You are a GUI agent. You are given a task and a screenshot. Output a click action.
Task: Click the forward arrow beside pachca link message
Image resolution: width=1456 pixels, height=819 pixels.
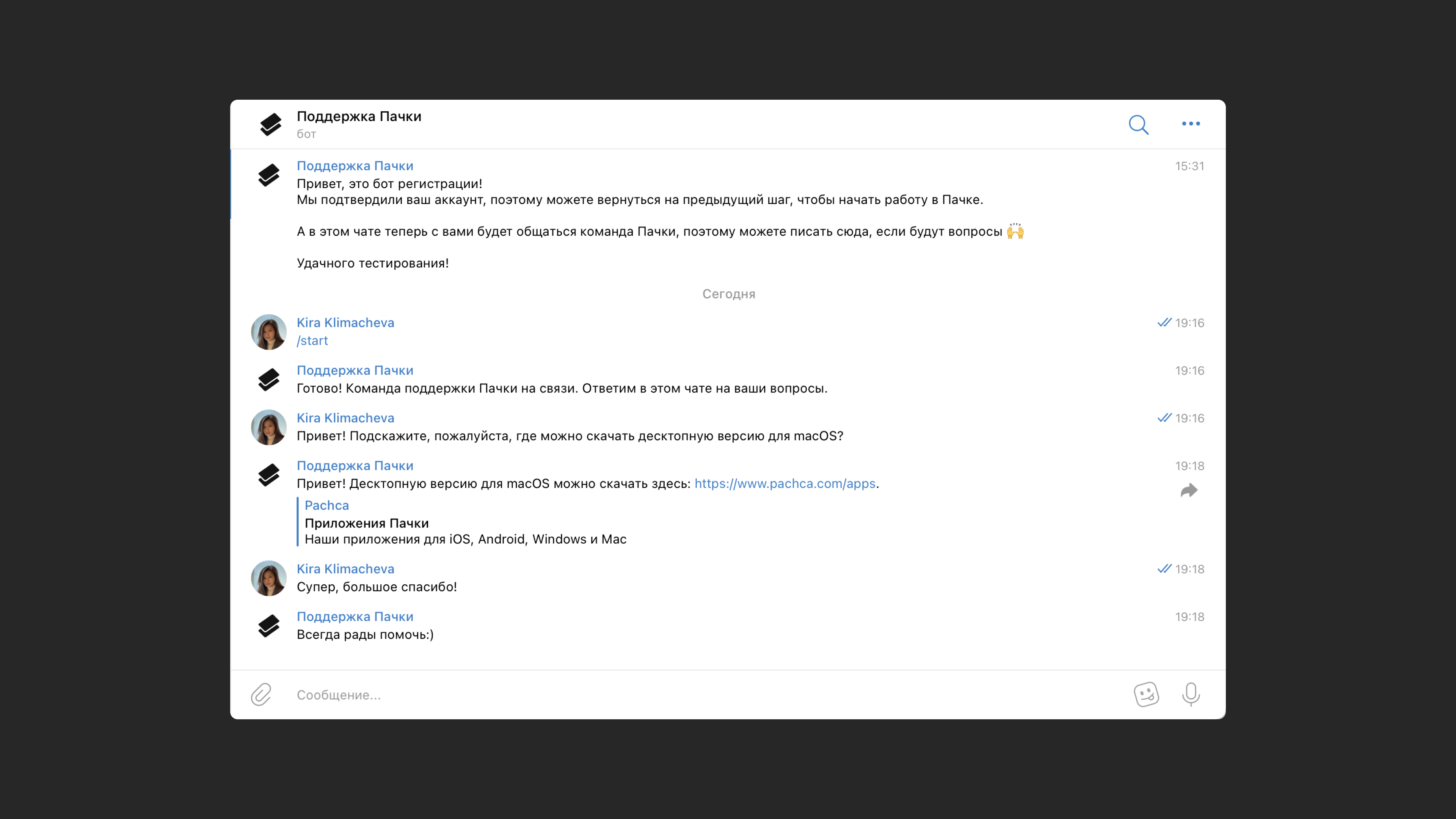(x=1189, y=490)
